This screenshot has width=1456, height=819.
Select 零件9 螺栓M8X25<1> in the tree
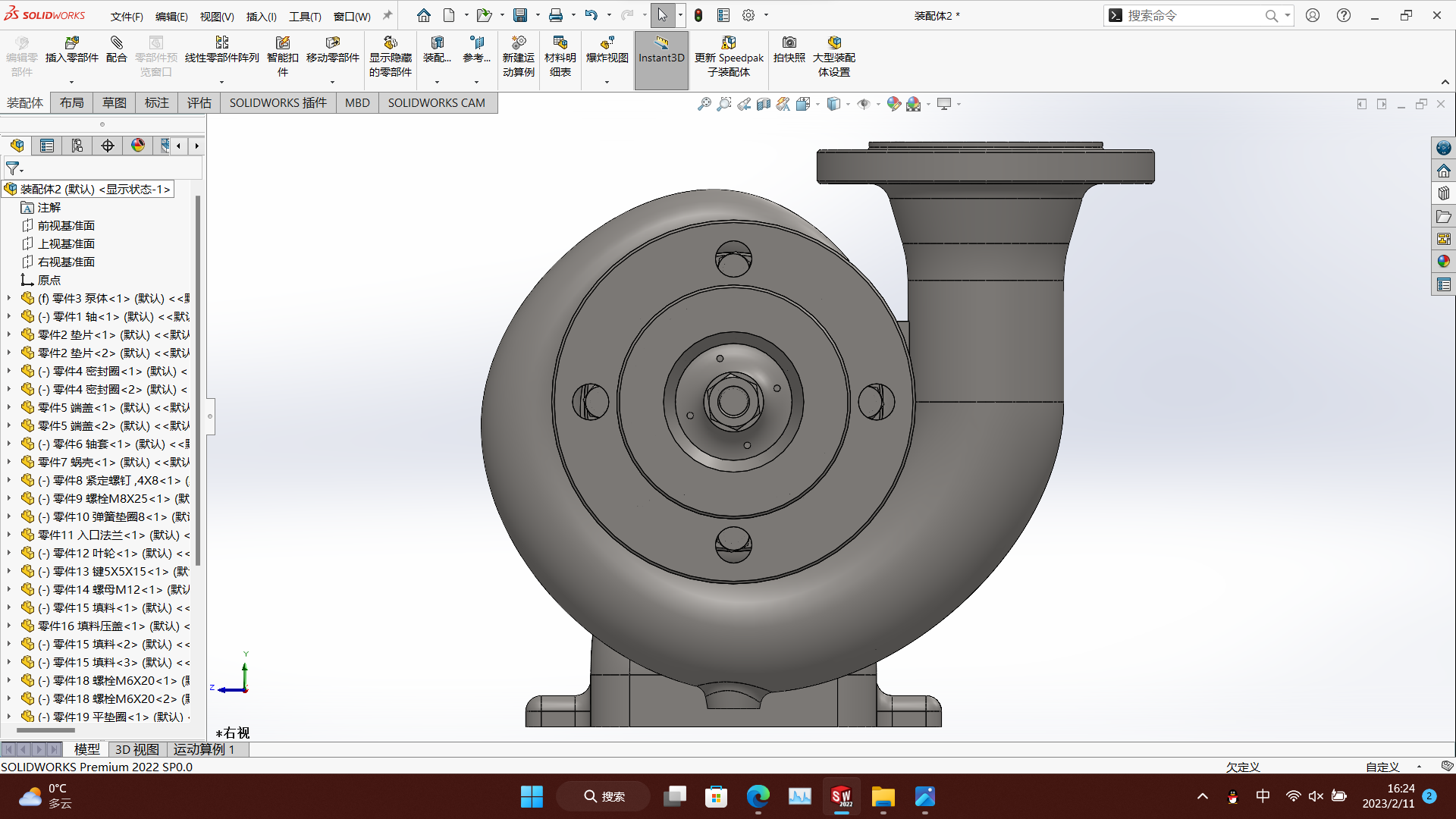[105, 498]
